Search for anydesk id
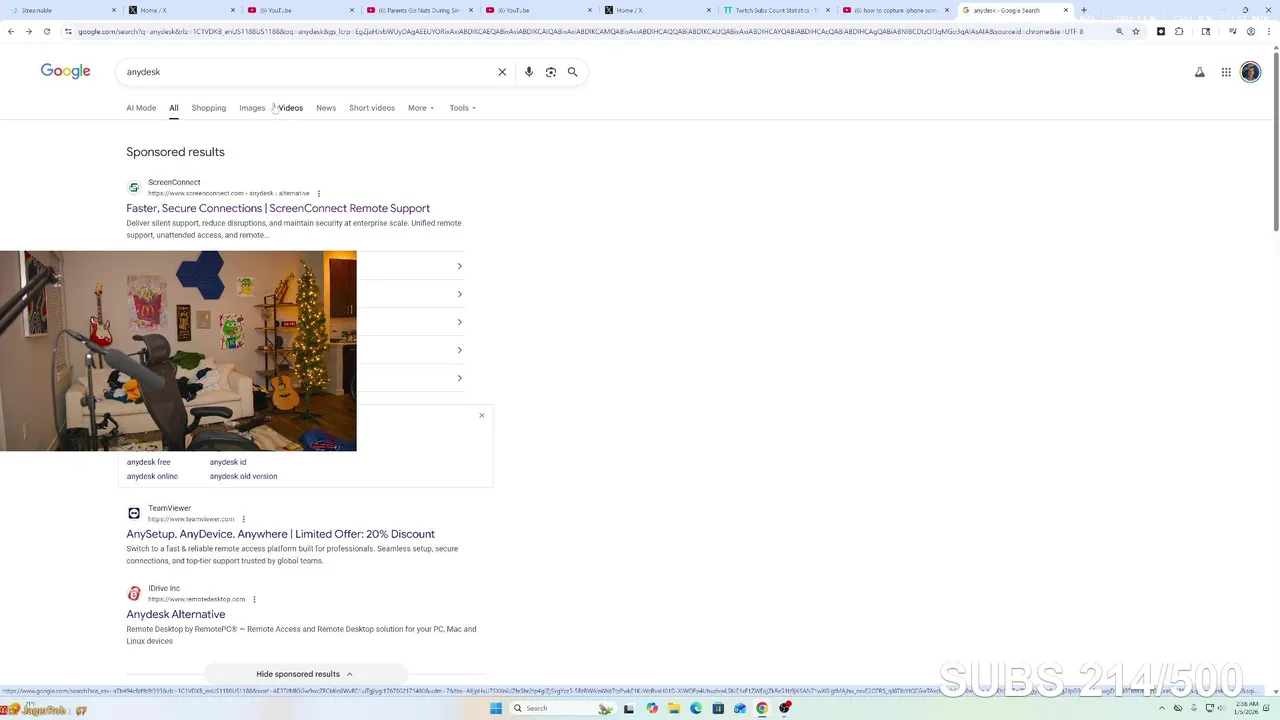1280x720 pixels. click(228, 462)
